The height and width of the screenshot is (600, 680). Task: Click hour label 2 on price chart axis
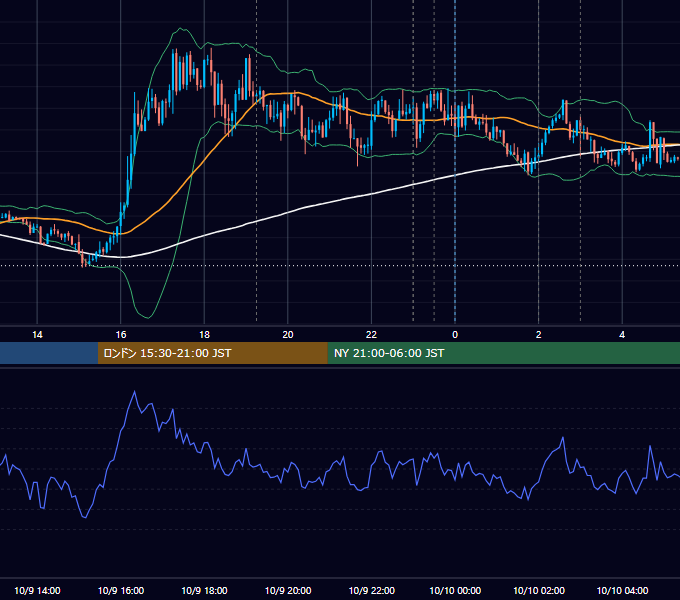[539, 335]
